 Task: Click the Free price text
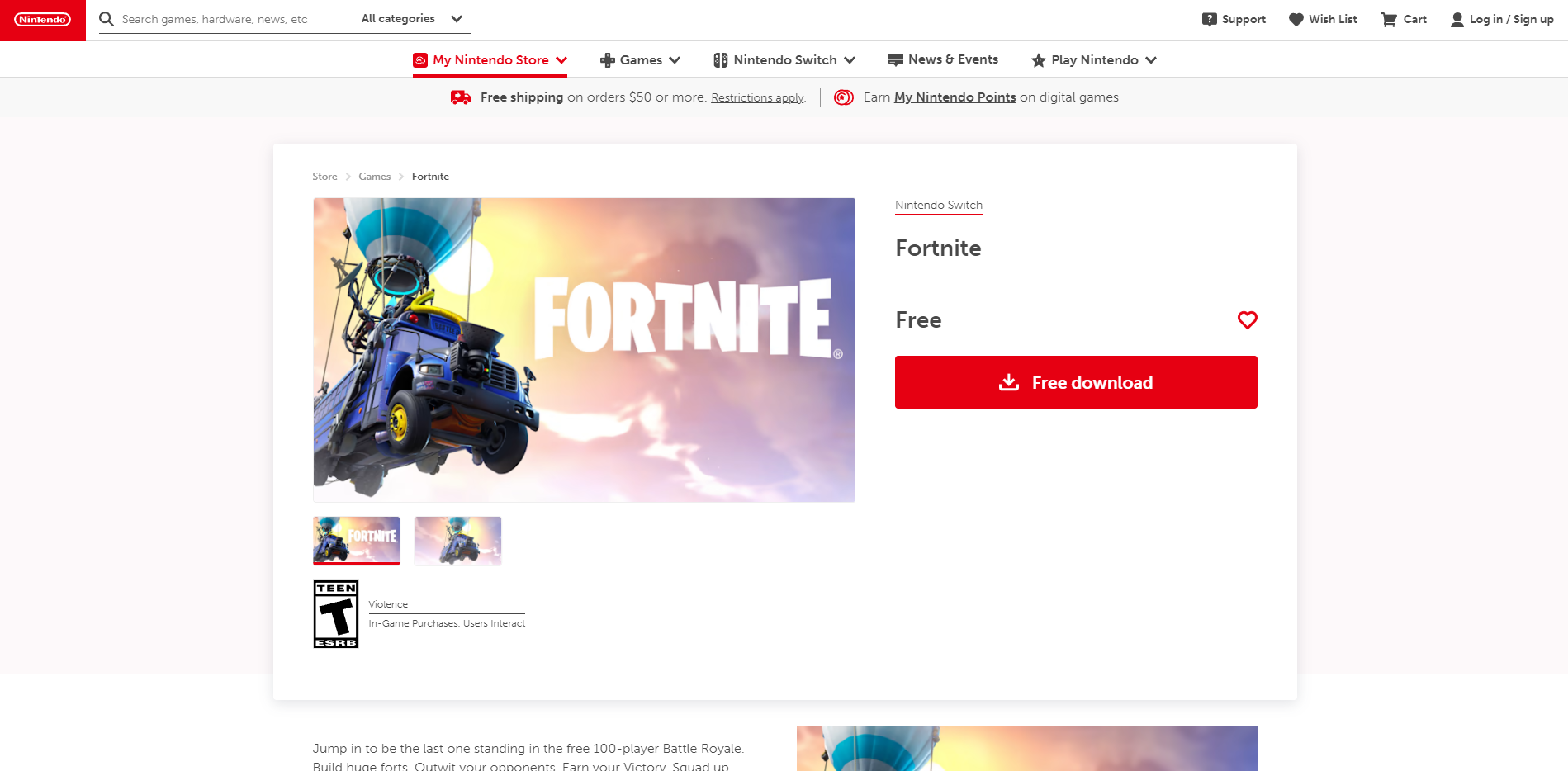click(x=918, y=320)
